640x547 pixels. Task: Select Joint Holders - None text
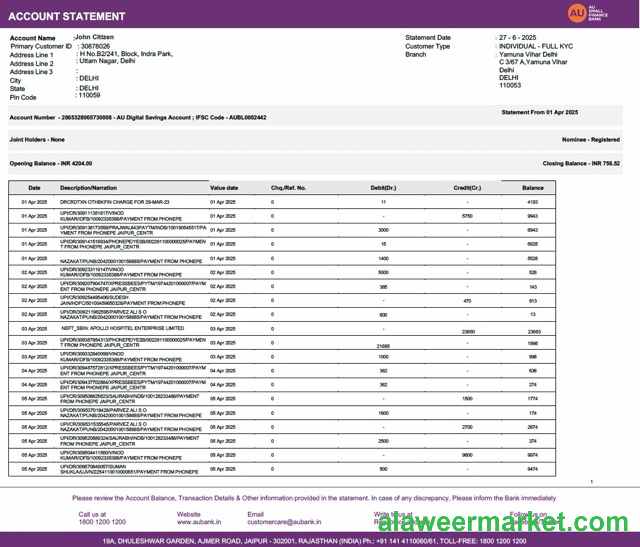(x=37, y=140)
